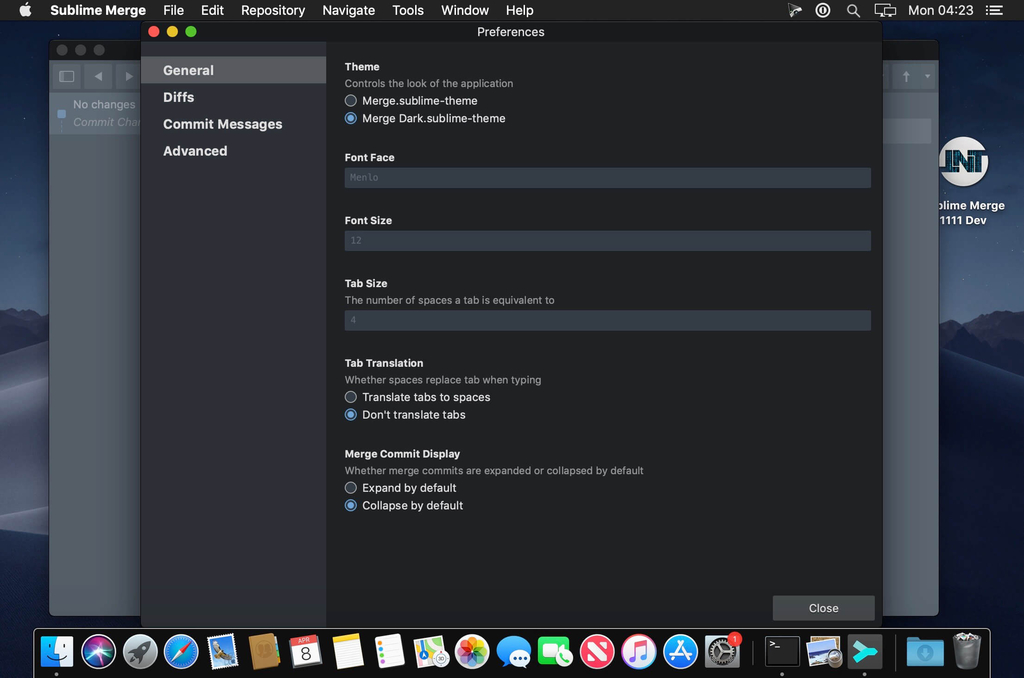Open the Repository menu

273,11
